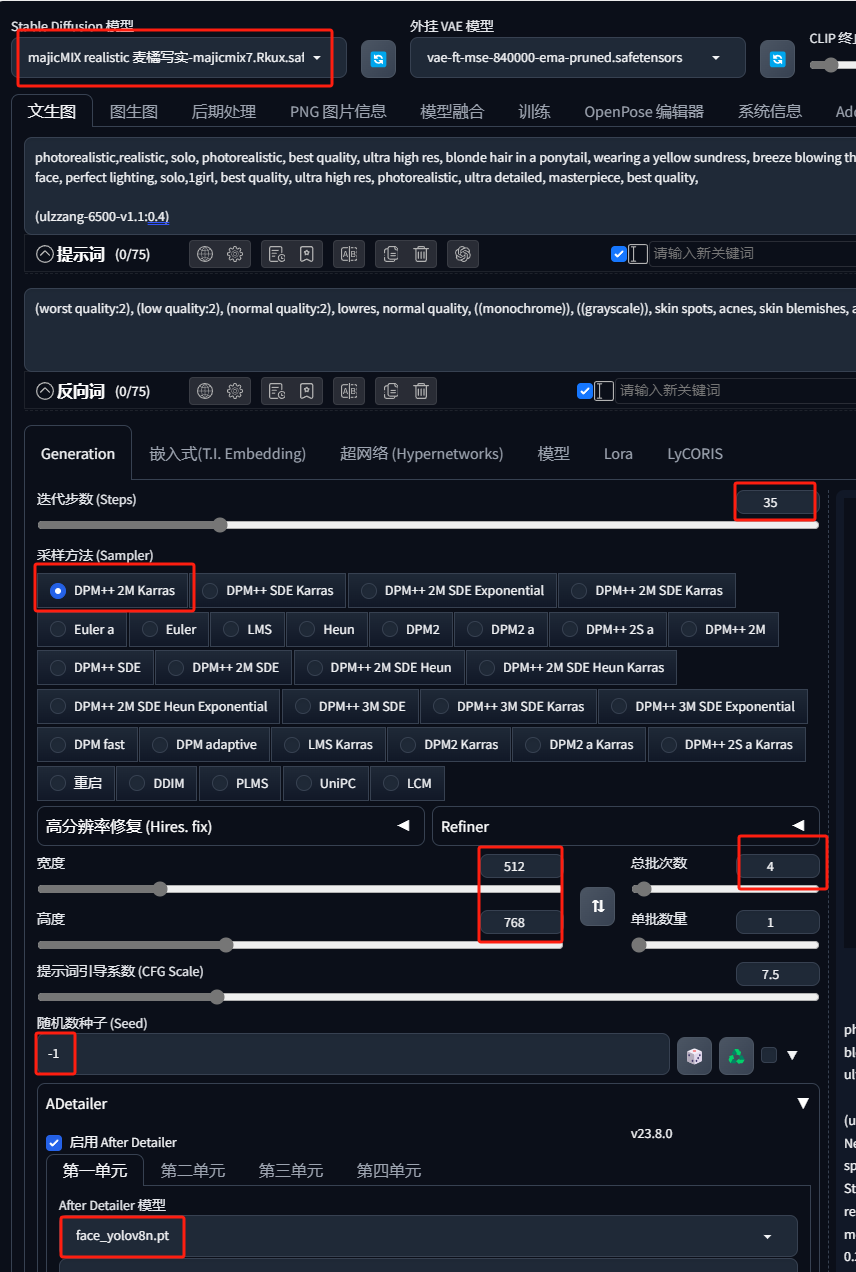
Task: Refresh the Stable Diffusion model list
Action: tap(378, 59)
